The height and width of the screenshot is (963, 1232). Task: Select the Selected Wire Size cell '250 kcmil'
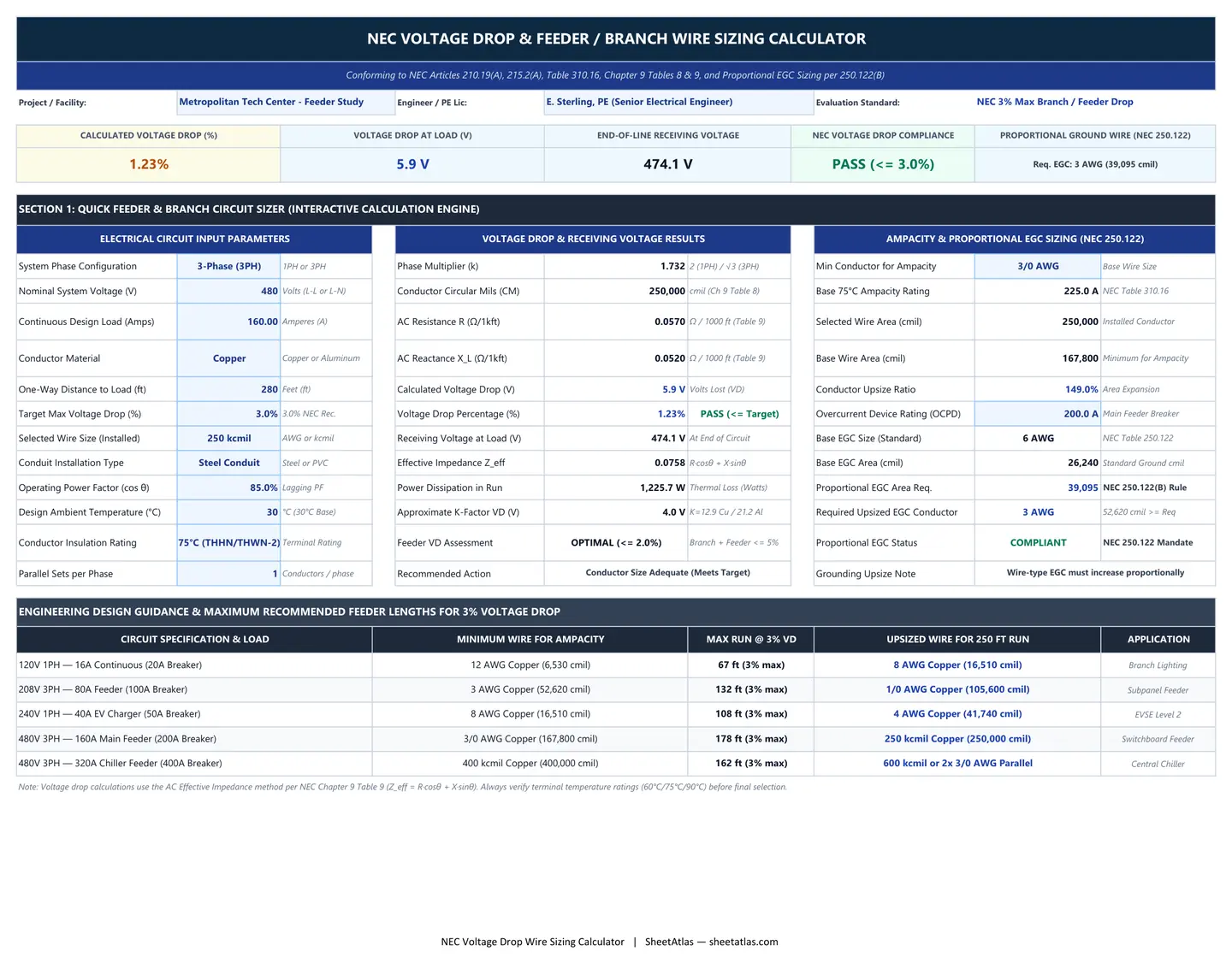click(228, 438)
